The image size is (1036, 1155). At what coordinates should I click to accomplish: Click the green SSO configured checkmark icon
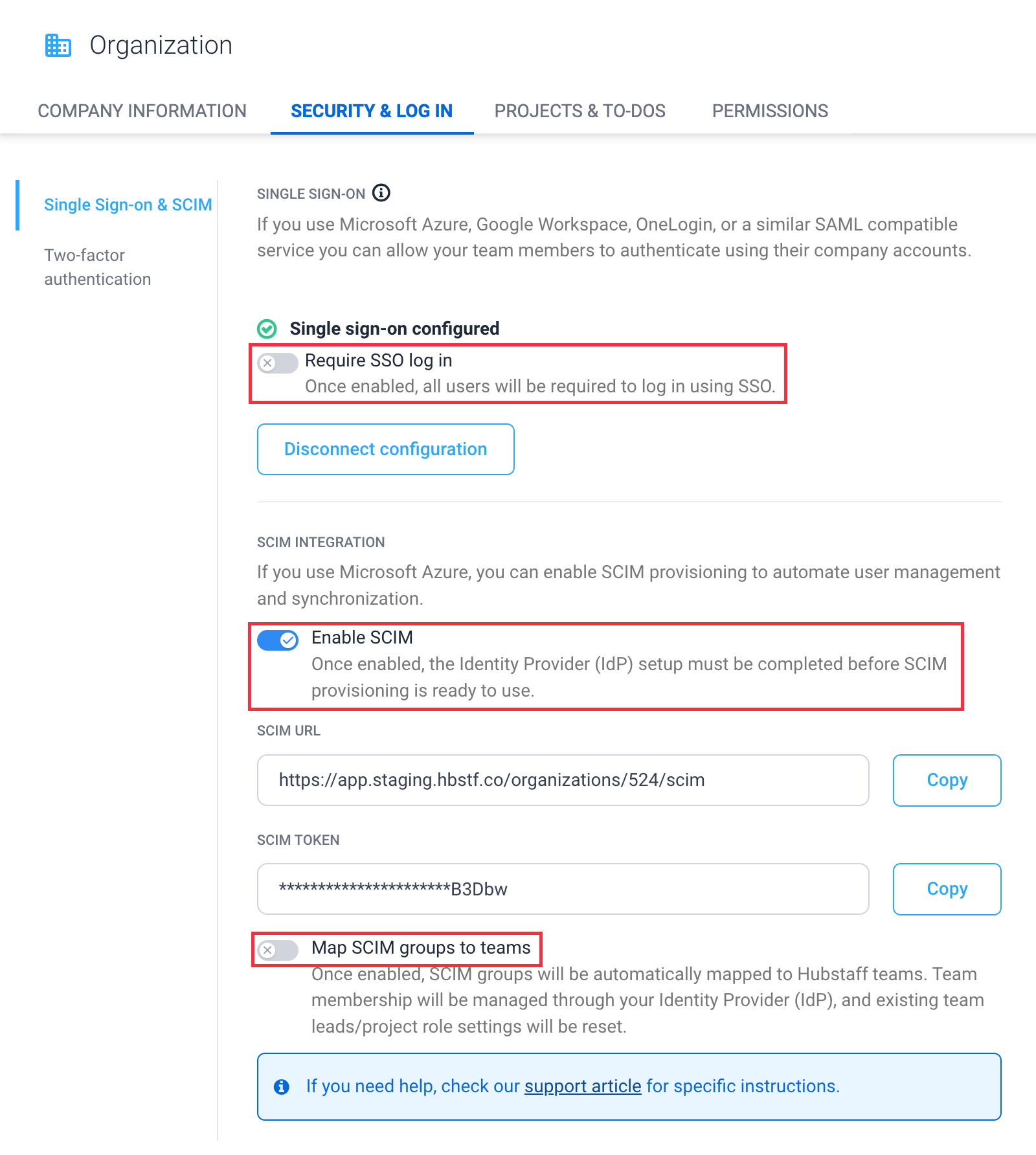tap(267, 329)
